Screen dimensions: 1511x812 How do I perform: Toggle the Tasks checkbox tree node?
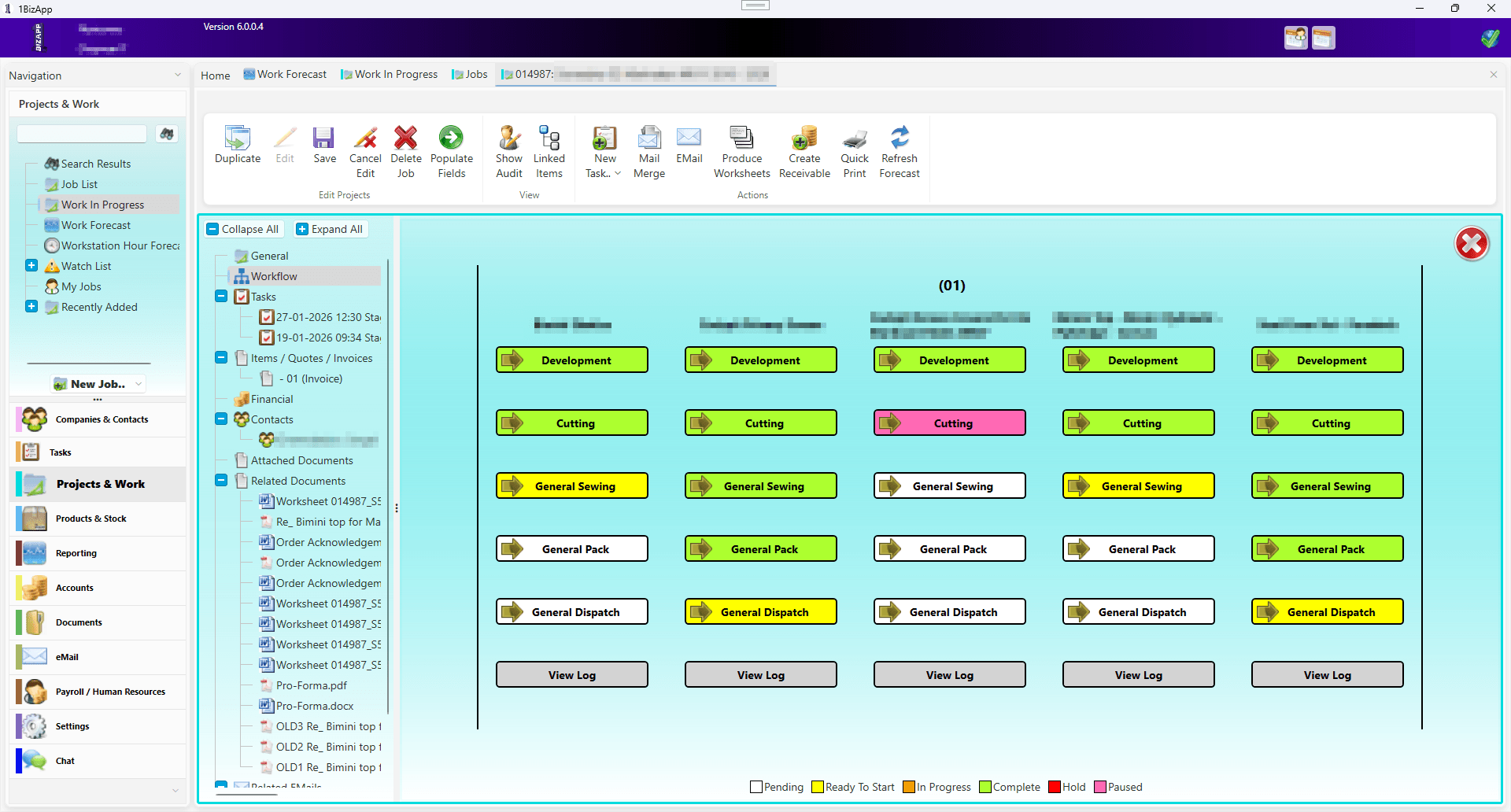pyautogui.click(x=242, y=297)
